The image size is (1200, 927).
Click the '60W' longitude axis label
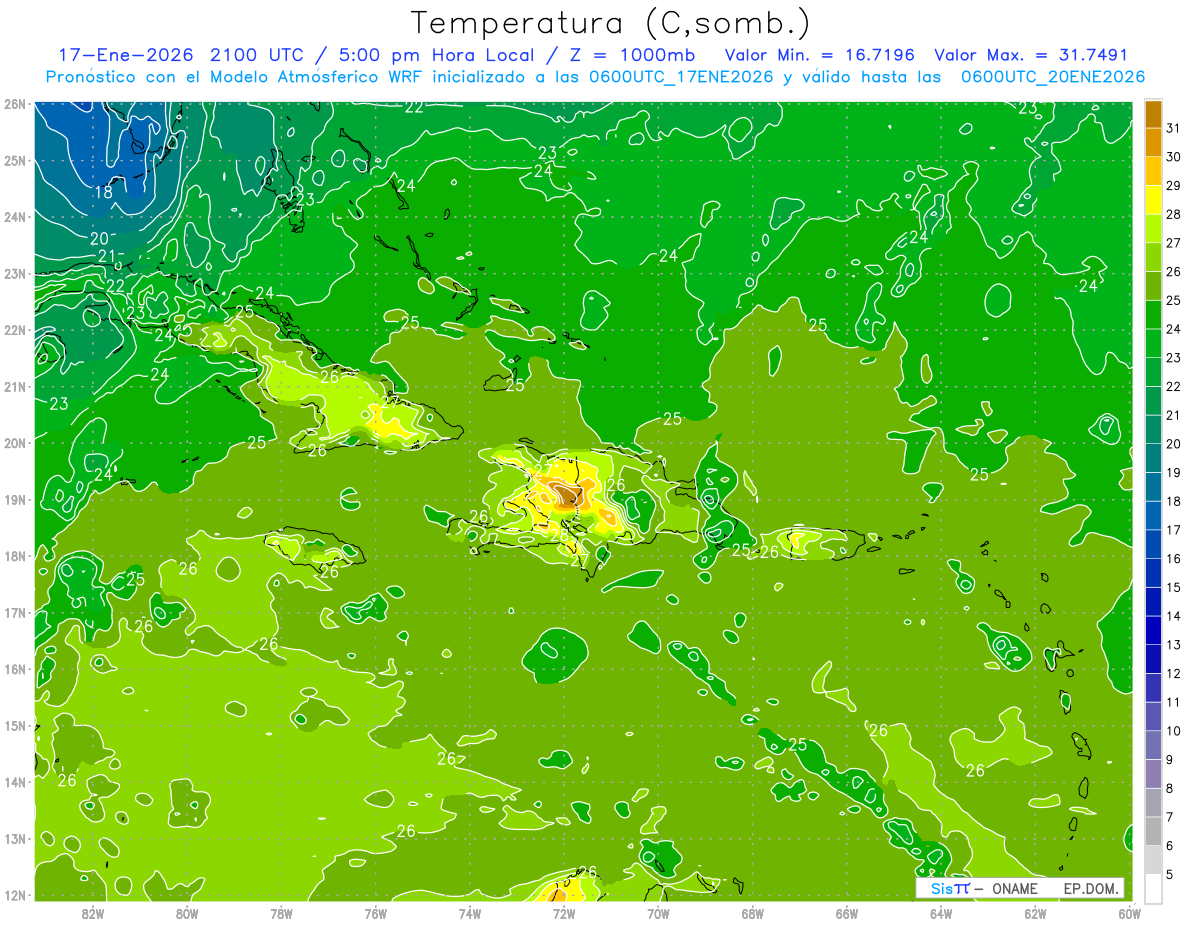[x=1130, y=913]
